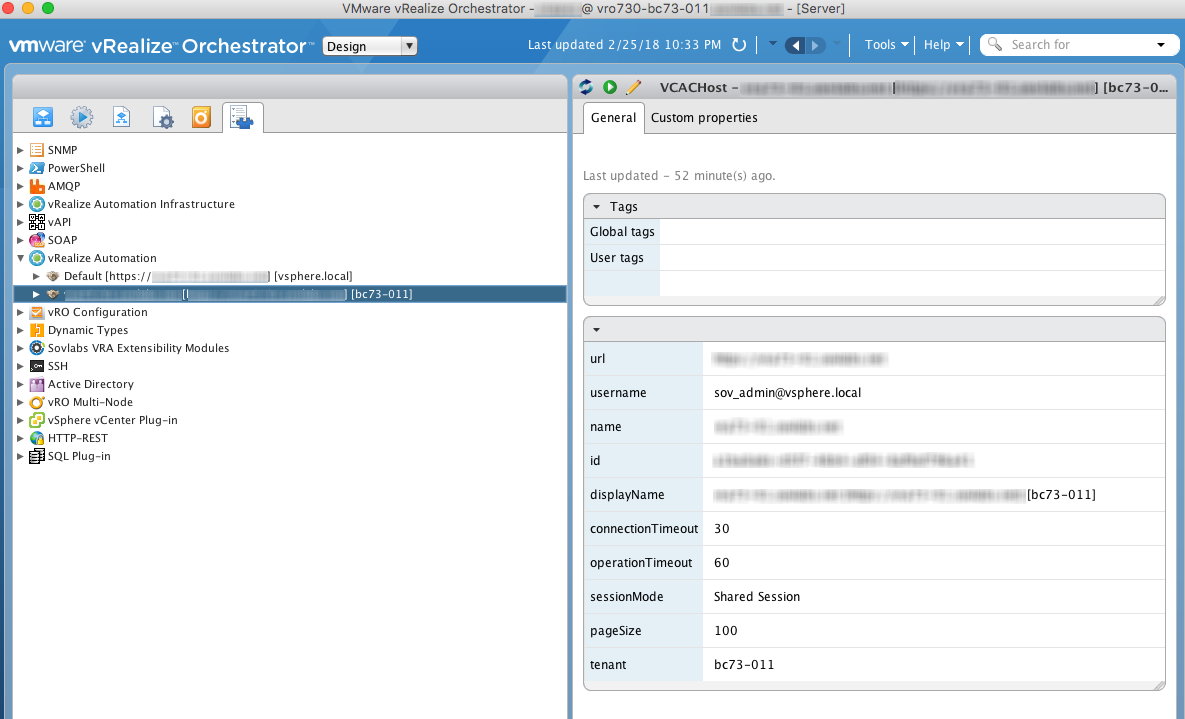The height and width of the screenshot is (719, 1185).
Task: Click the operationTimeout value 60
Action: (x=722, y=562)
